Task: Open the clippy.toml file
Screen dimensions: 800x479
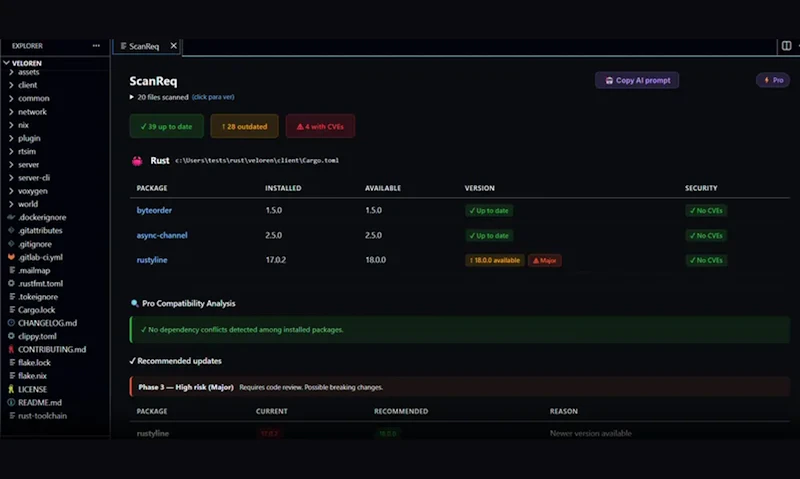Action: click(37, 336)
